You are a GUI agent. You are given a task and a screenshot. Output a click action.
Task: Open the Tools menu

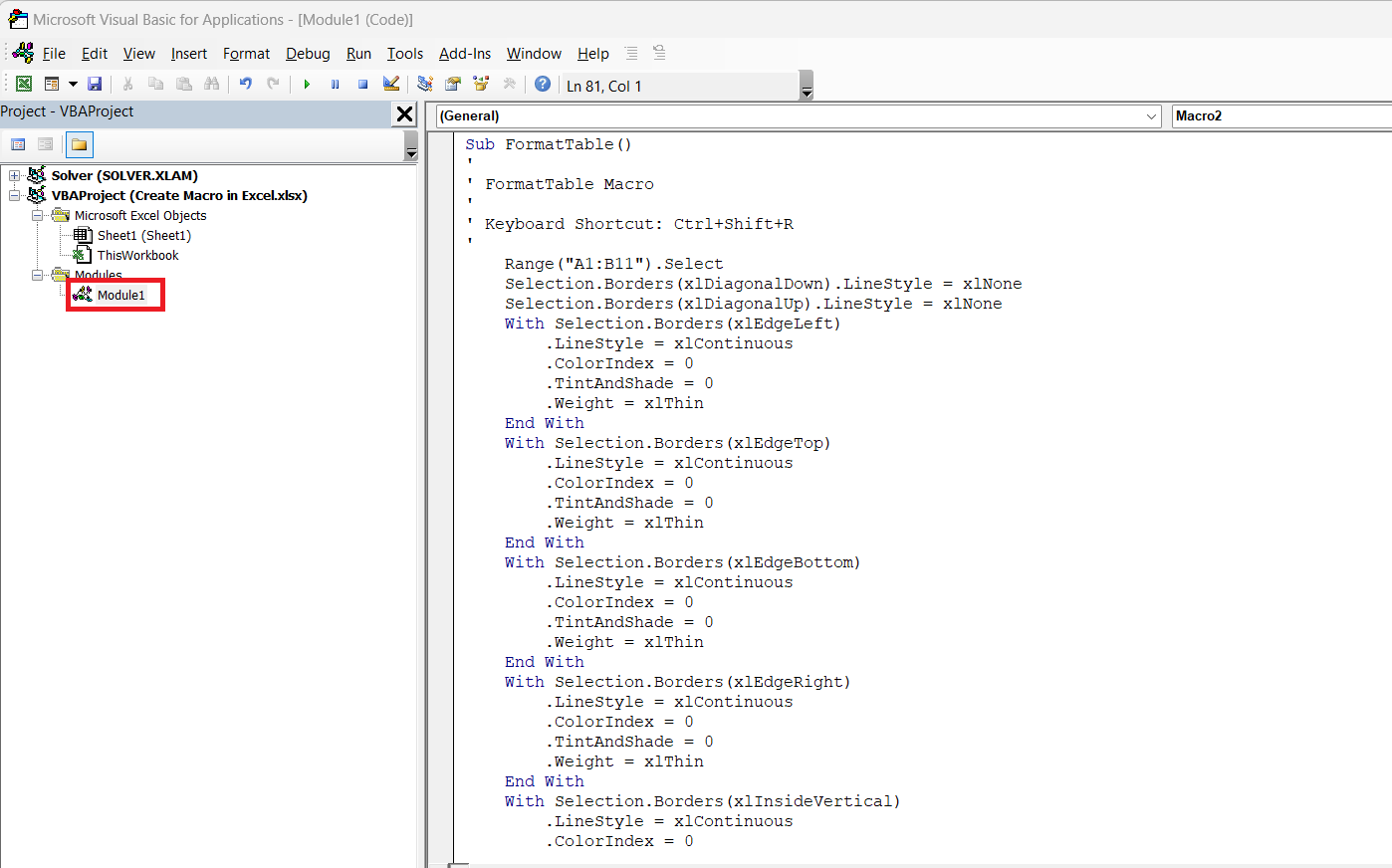[x=405, y=54]
